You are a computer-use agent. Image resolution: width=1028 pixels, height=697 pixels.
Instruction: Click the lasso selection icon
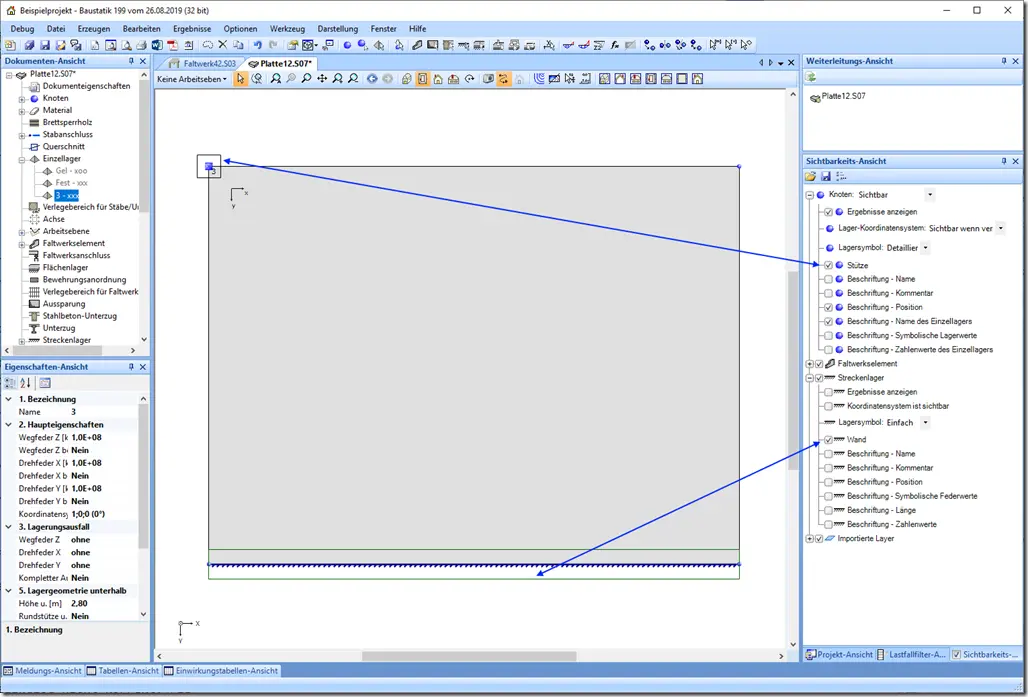pos(207,45)
